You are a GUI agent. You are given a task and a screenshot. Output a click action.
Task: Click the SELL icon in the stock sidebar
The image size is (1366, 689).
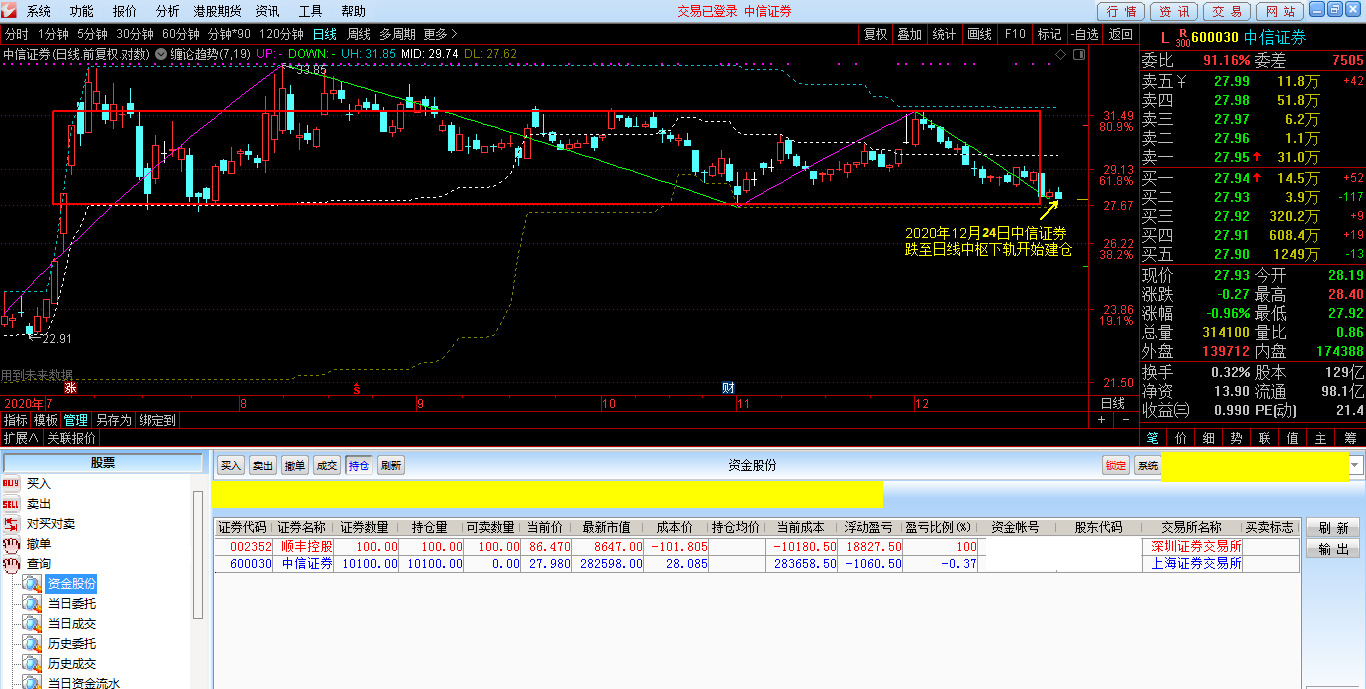[x=11, y=504]
